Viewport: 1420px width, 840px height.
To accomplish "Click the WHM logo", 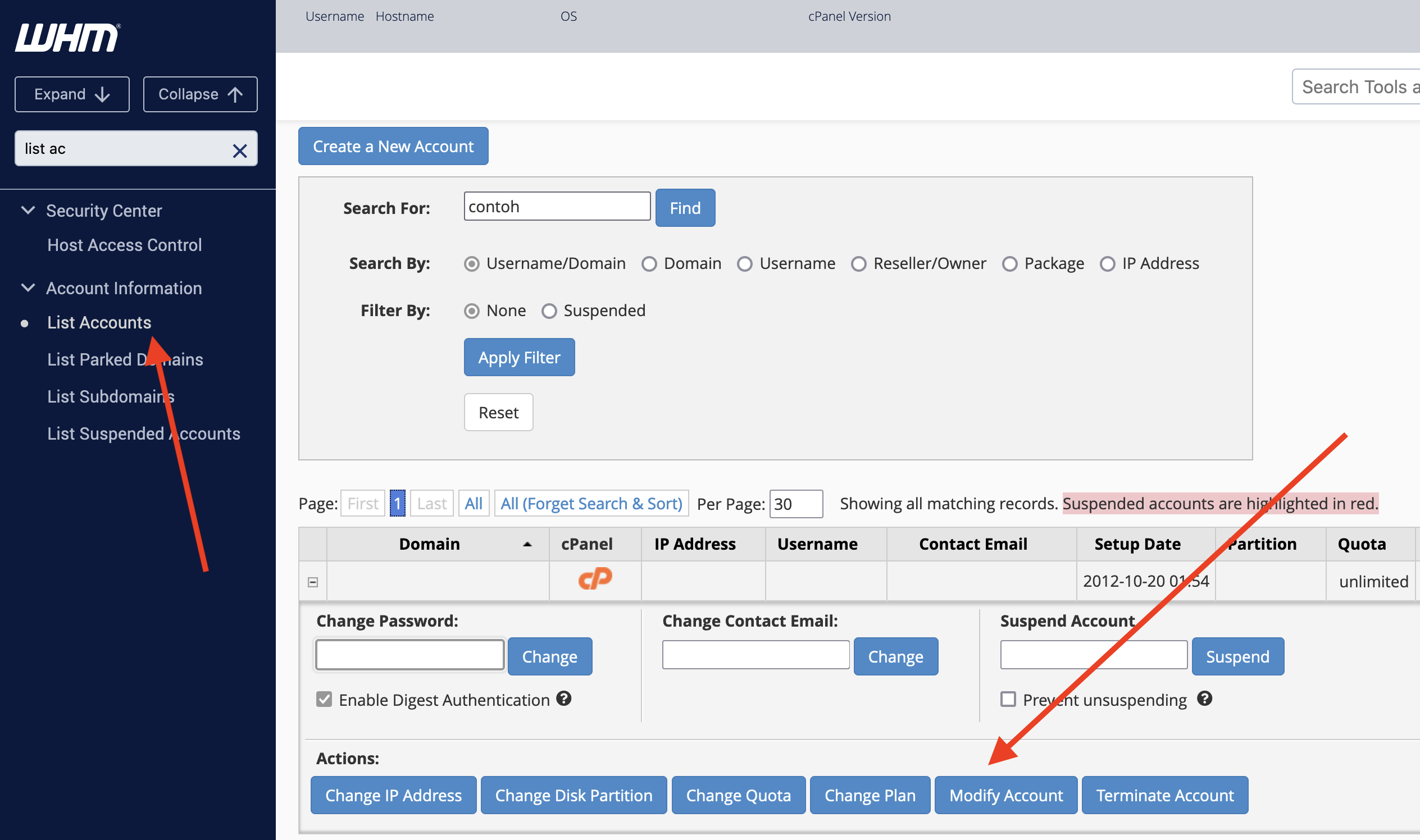I will (67, 38).
